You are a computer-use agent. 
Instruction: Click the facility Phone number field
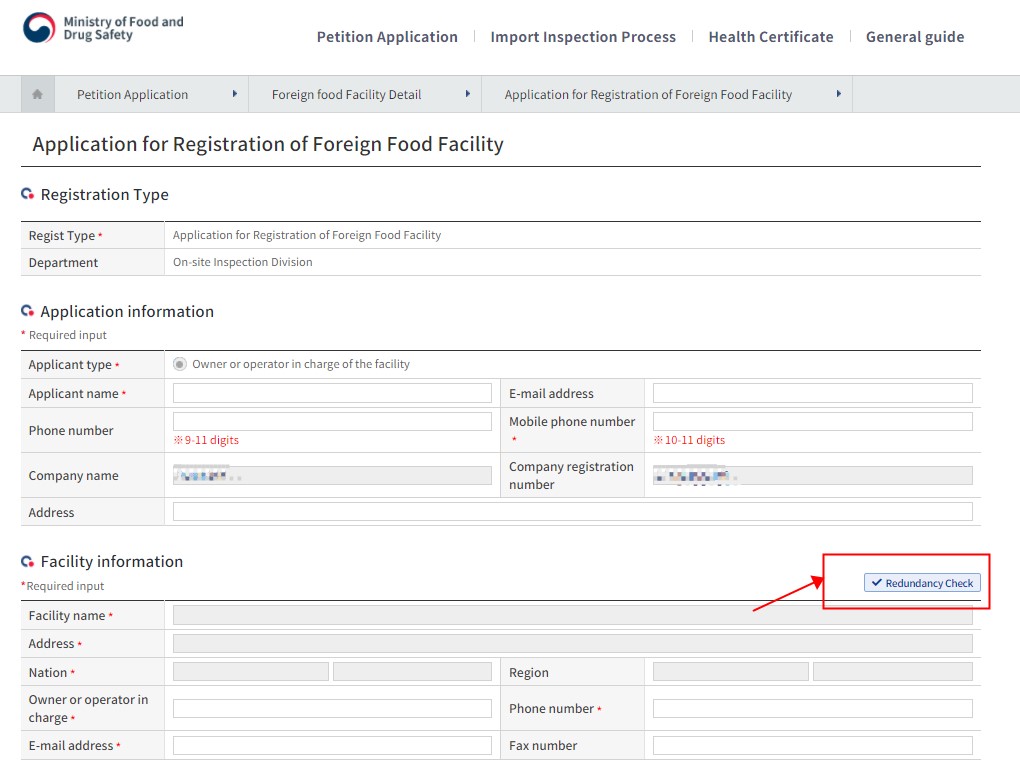812,709
